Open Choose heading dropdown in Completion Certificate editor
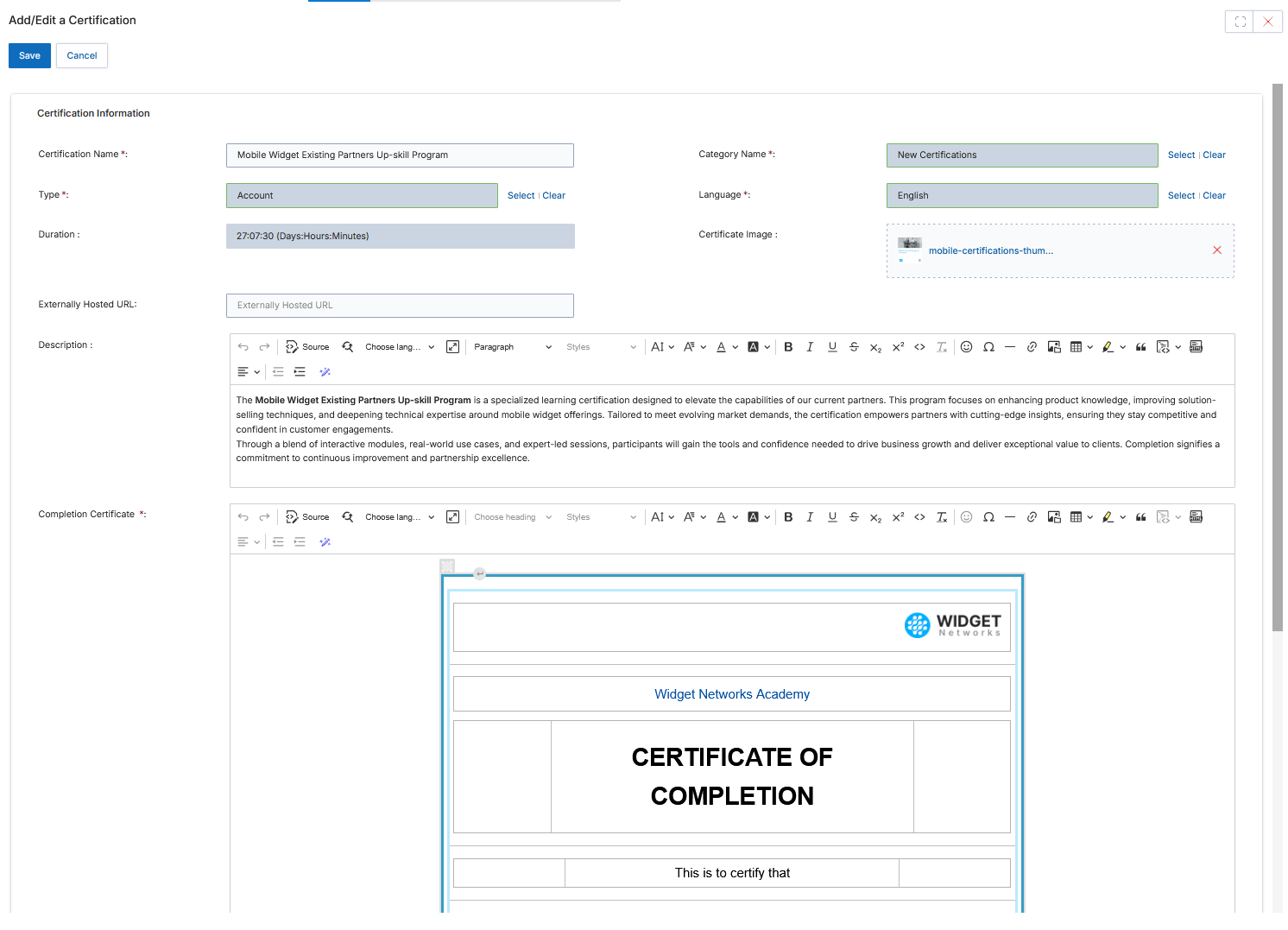The height and width of the screenshot is (930, 1288). point(513,517)
